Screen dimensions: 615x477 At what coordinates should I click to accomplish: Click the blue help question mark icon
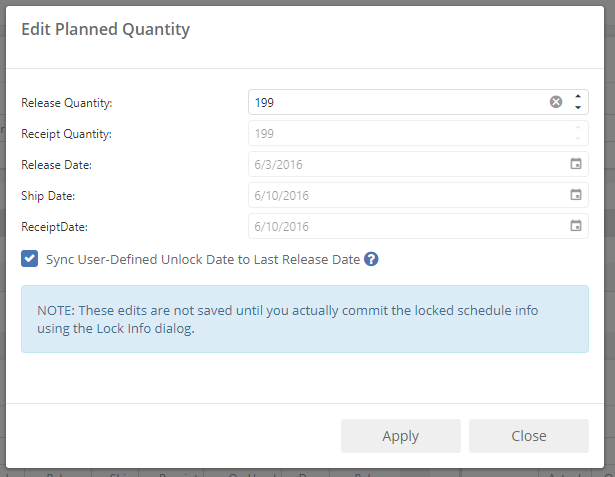[x=371, y=259]
